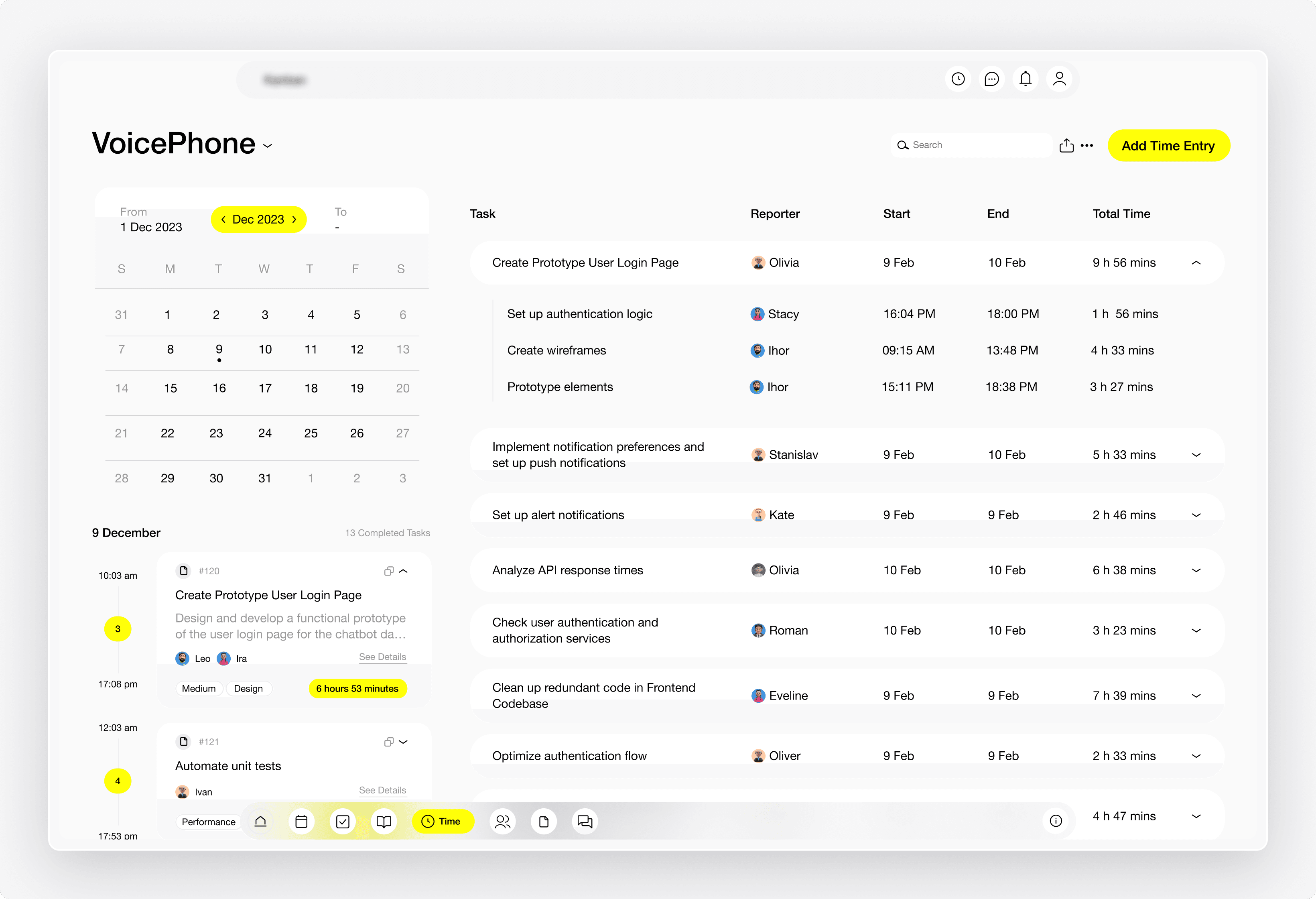Viewport: 1316px width, 899px height.
Task: Open the VoicePhone project dropdown
Action: 268,146
